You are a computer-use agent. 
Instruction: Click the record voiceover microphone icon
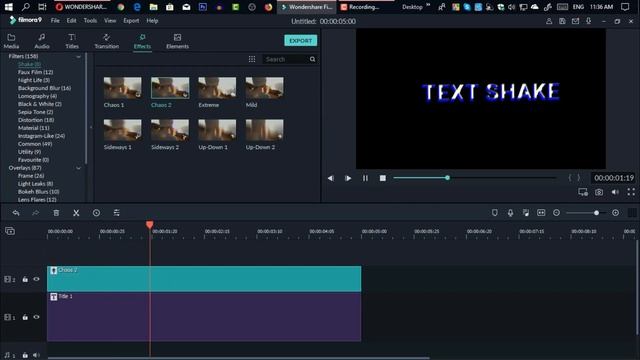pyautogui.click(x=510, y=213)
